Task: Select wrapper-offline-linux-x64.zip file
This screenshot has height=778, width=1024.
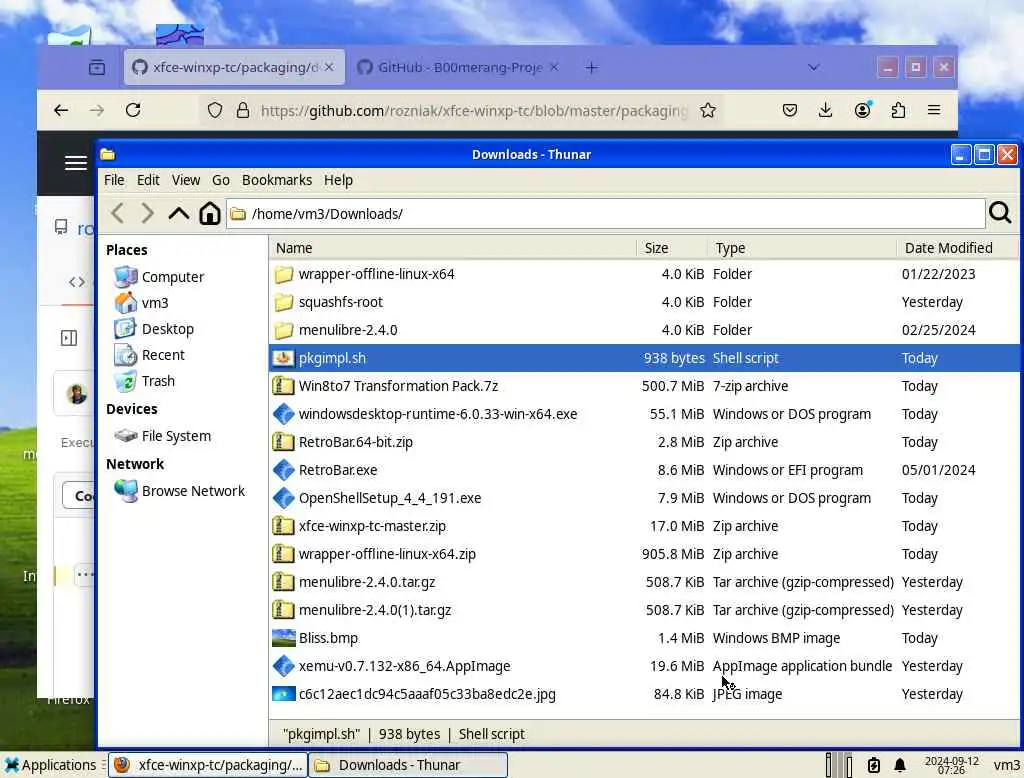Action: pos(644,554)
